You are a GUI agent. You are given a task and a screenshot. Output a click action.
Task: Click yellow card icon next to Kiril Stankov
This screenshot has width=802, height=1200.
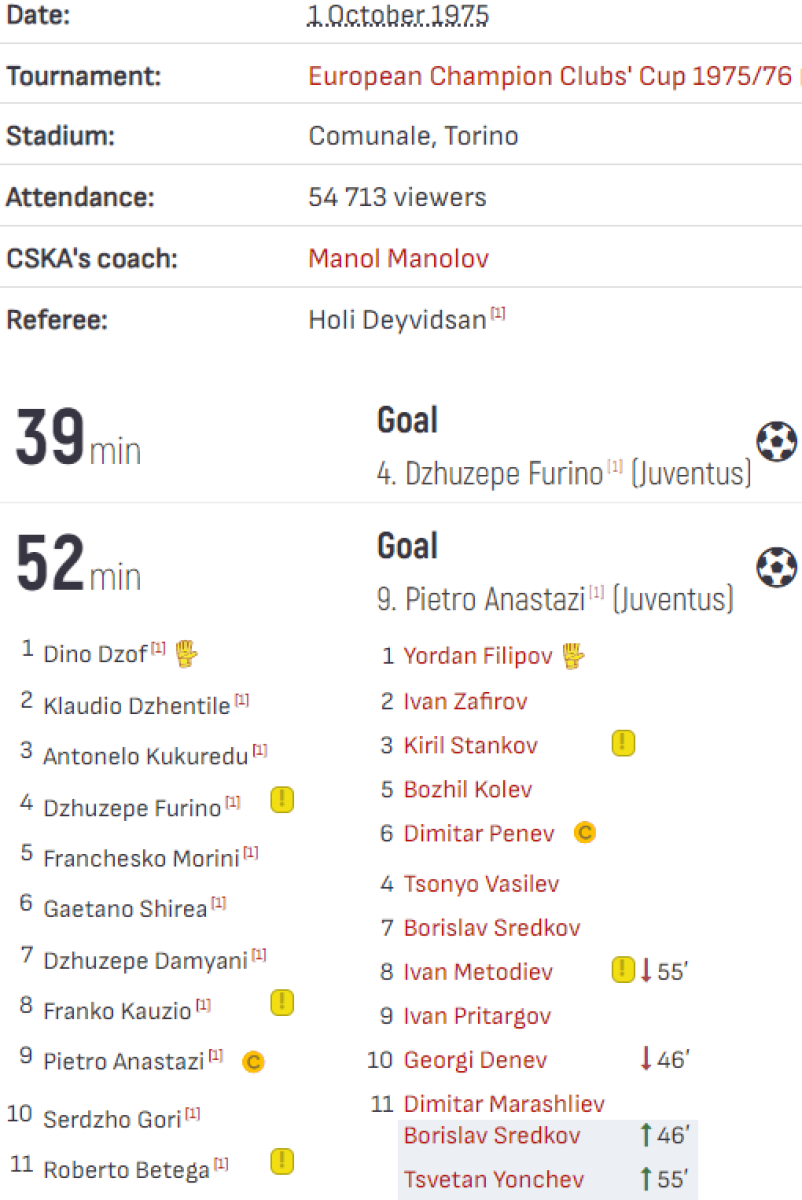tap(623, 743)
